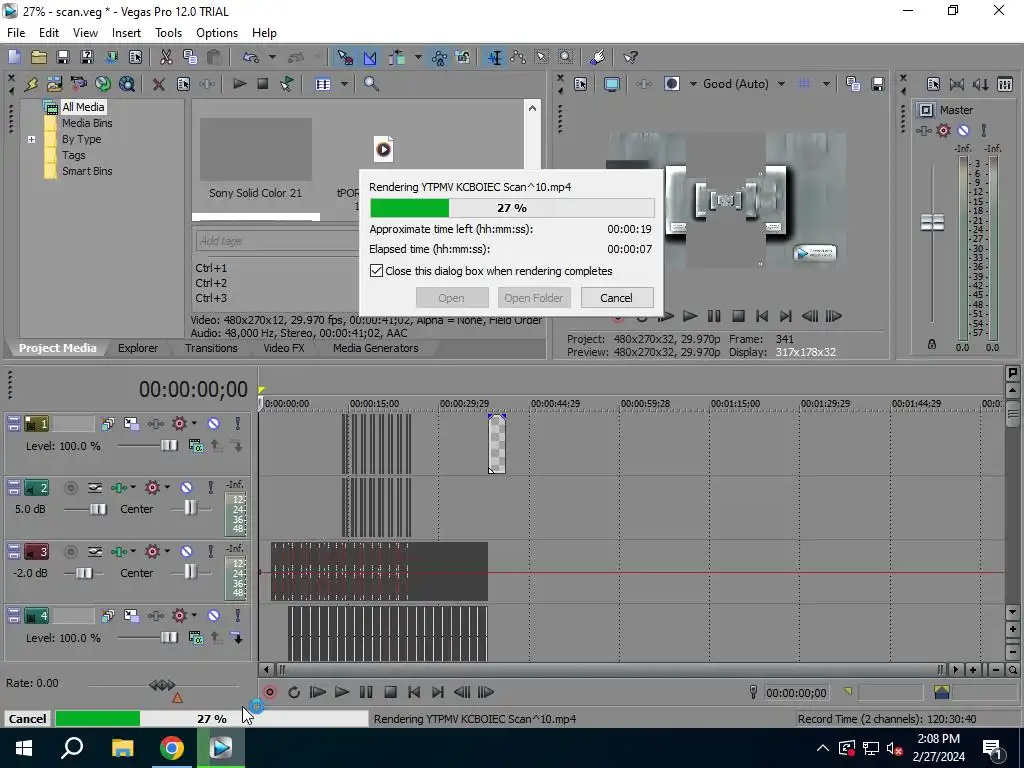
Task: Open the Insert menu
Action: [126, 33]
